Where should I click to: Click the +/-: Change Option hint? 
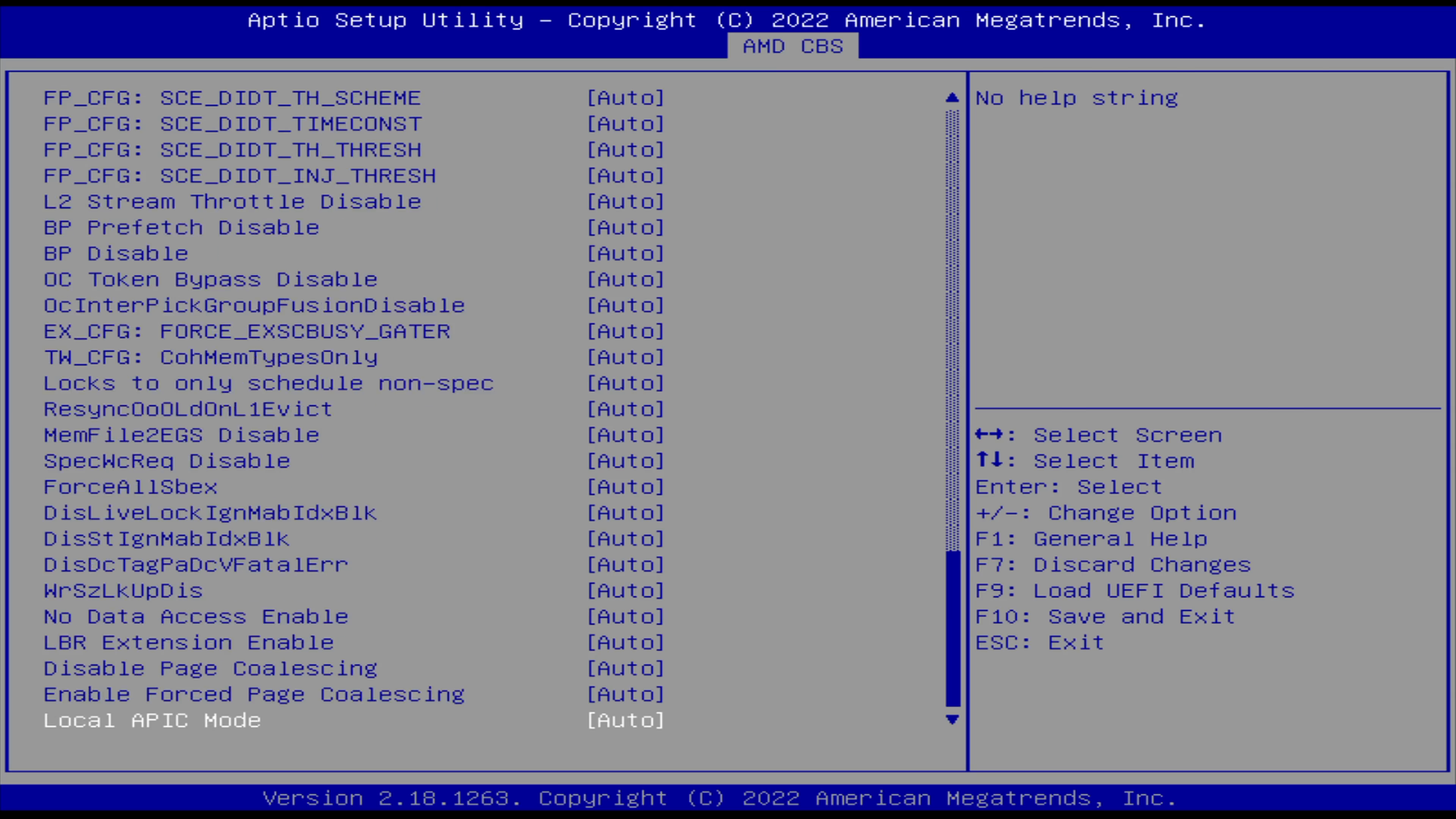1106,513
